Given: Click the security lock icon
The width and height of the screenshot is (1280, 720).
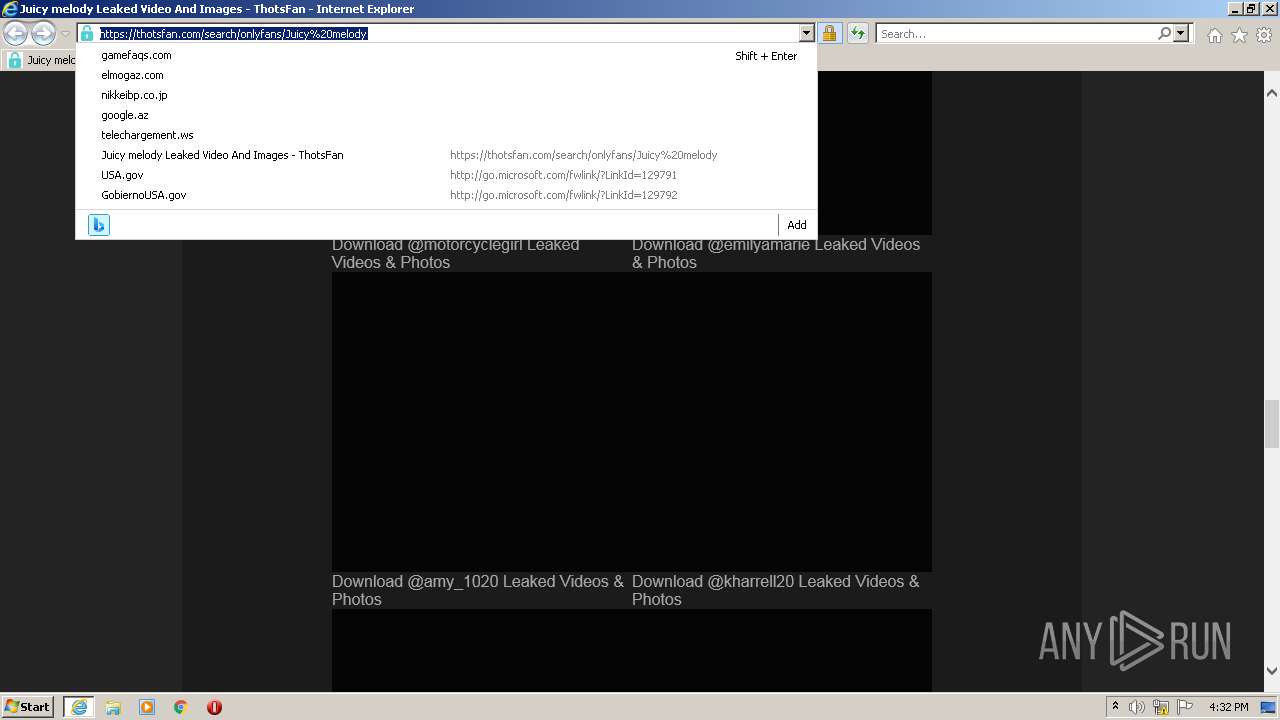Looking at the screenshot, I should [829, 34].
